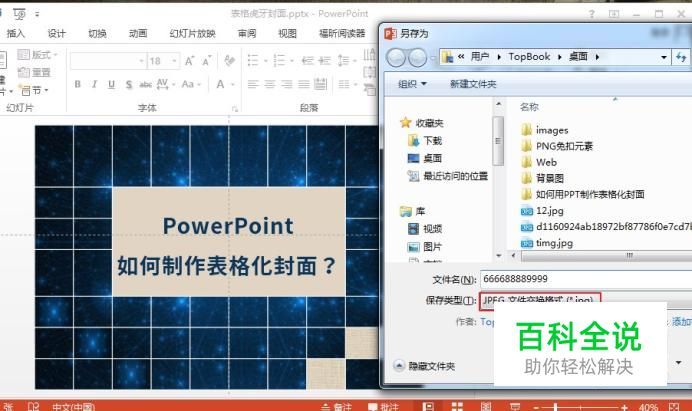Click the back arrow in Save As dialog

click(x=396, y=57)
